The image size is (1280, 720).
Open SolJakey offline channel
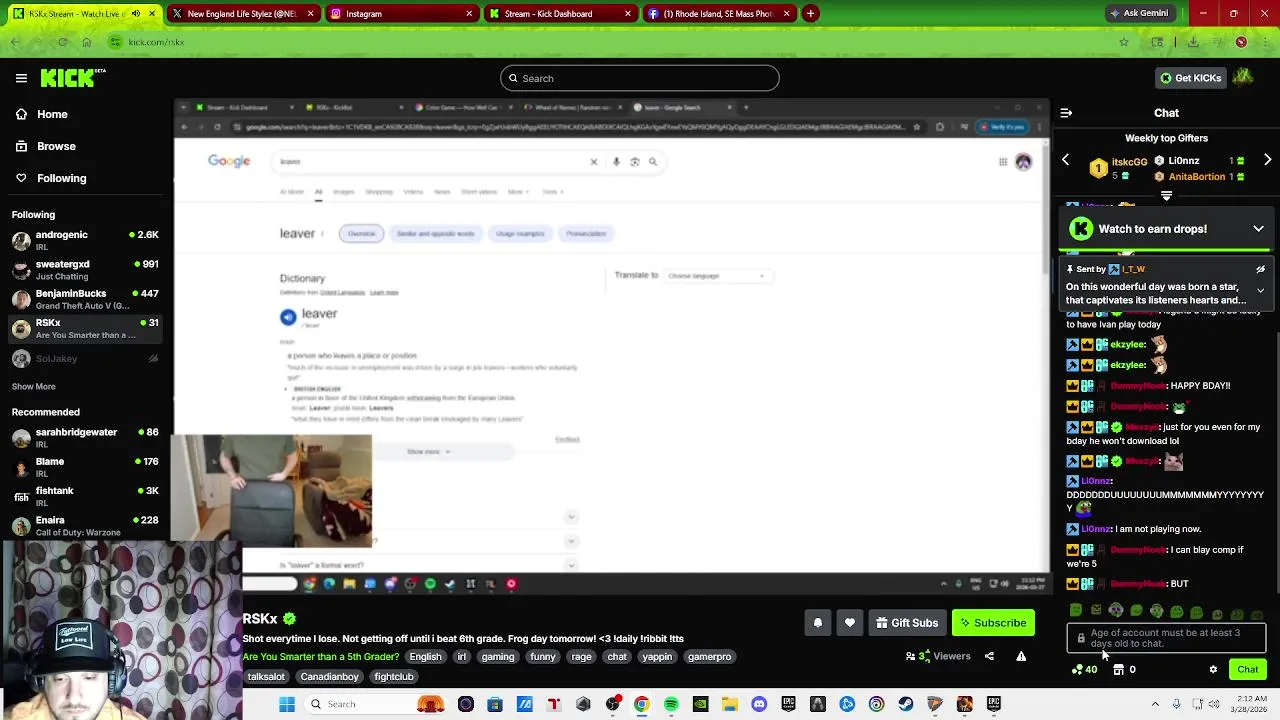coord(85,358)
